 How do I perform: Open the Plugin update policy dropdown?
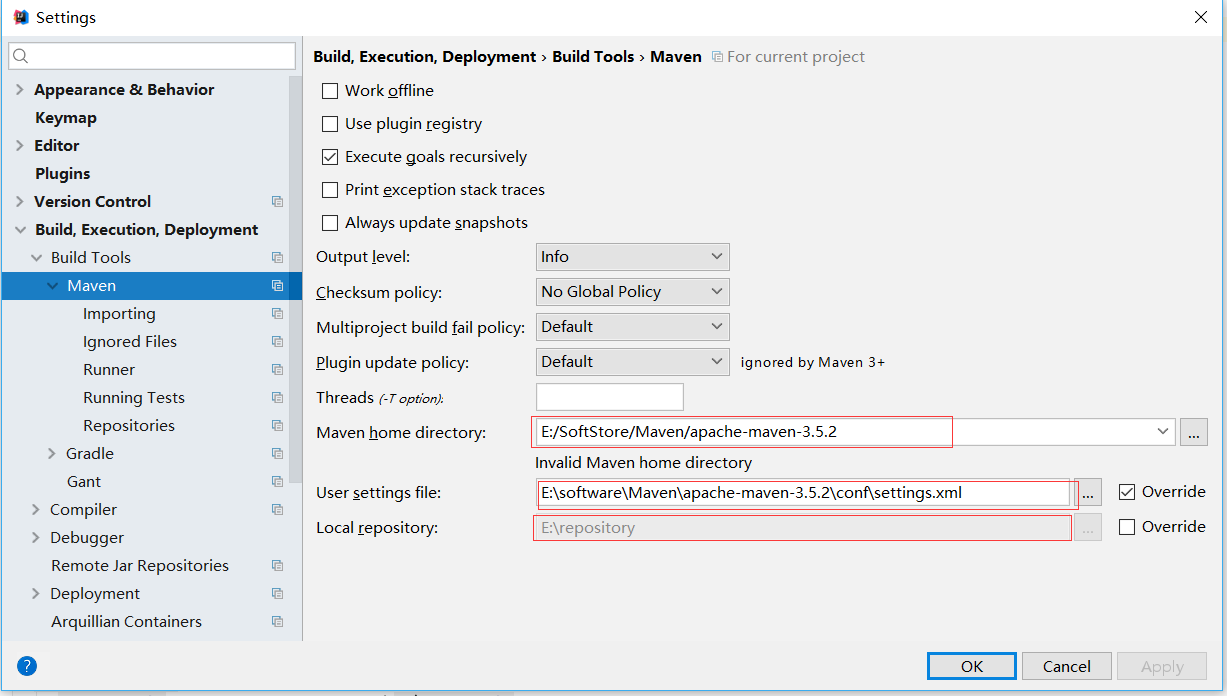tap(633, 362)
